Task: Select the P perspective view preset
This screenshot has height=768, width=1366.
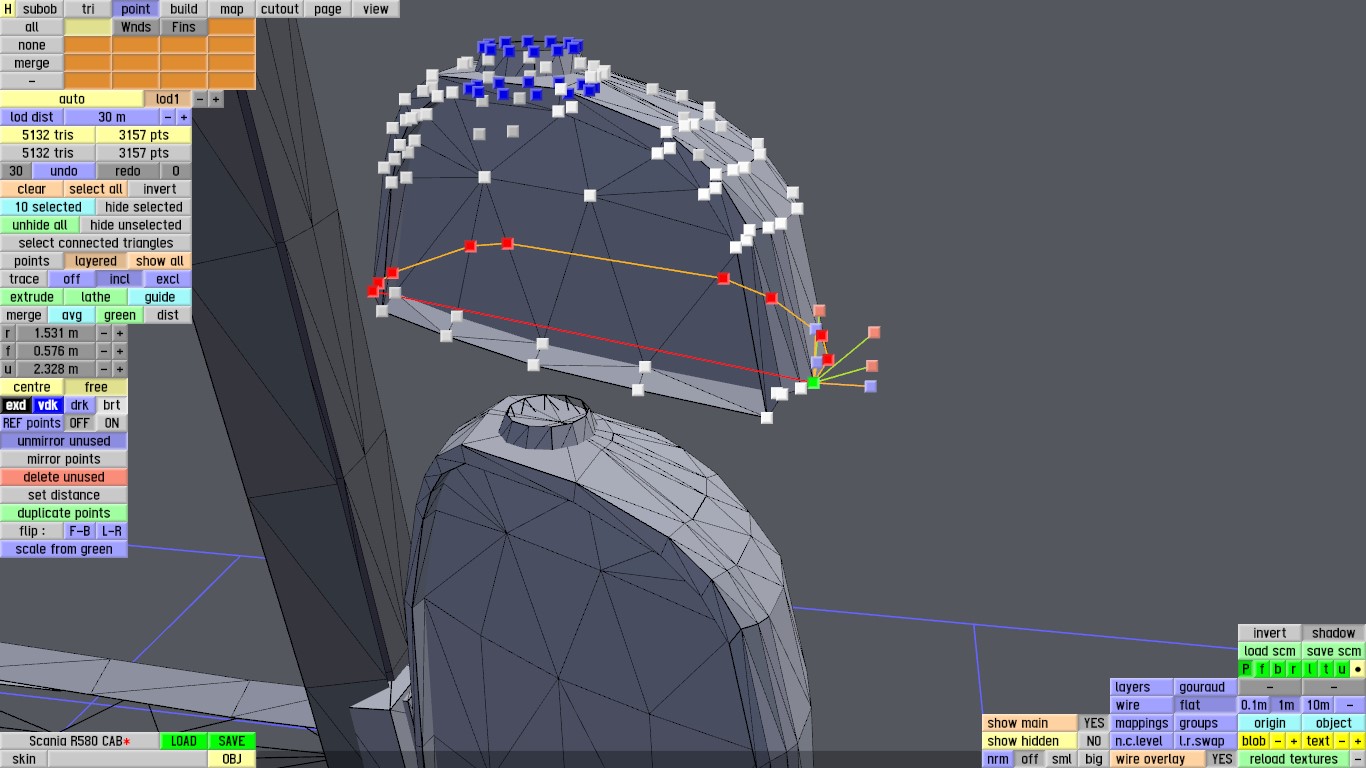Action: tap(1246, 669)
